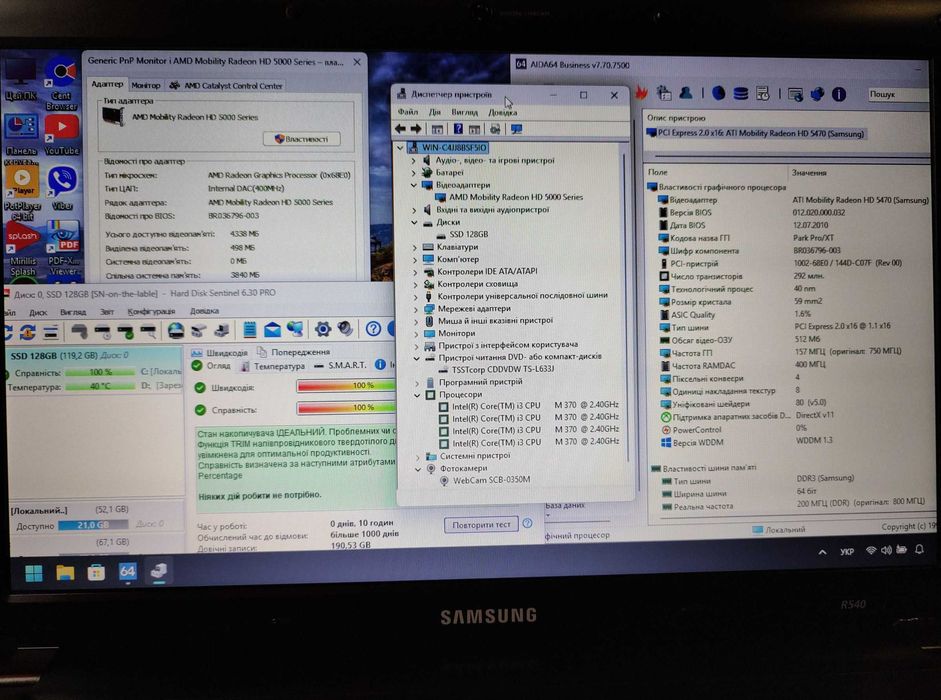Click the networked computers icon in Hard Disk Sentinel toolbar
Viewport: 941px width, 700px height.
295,328
